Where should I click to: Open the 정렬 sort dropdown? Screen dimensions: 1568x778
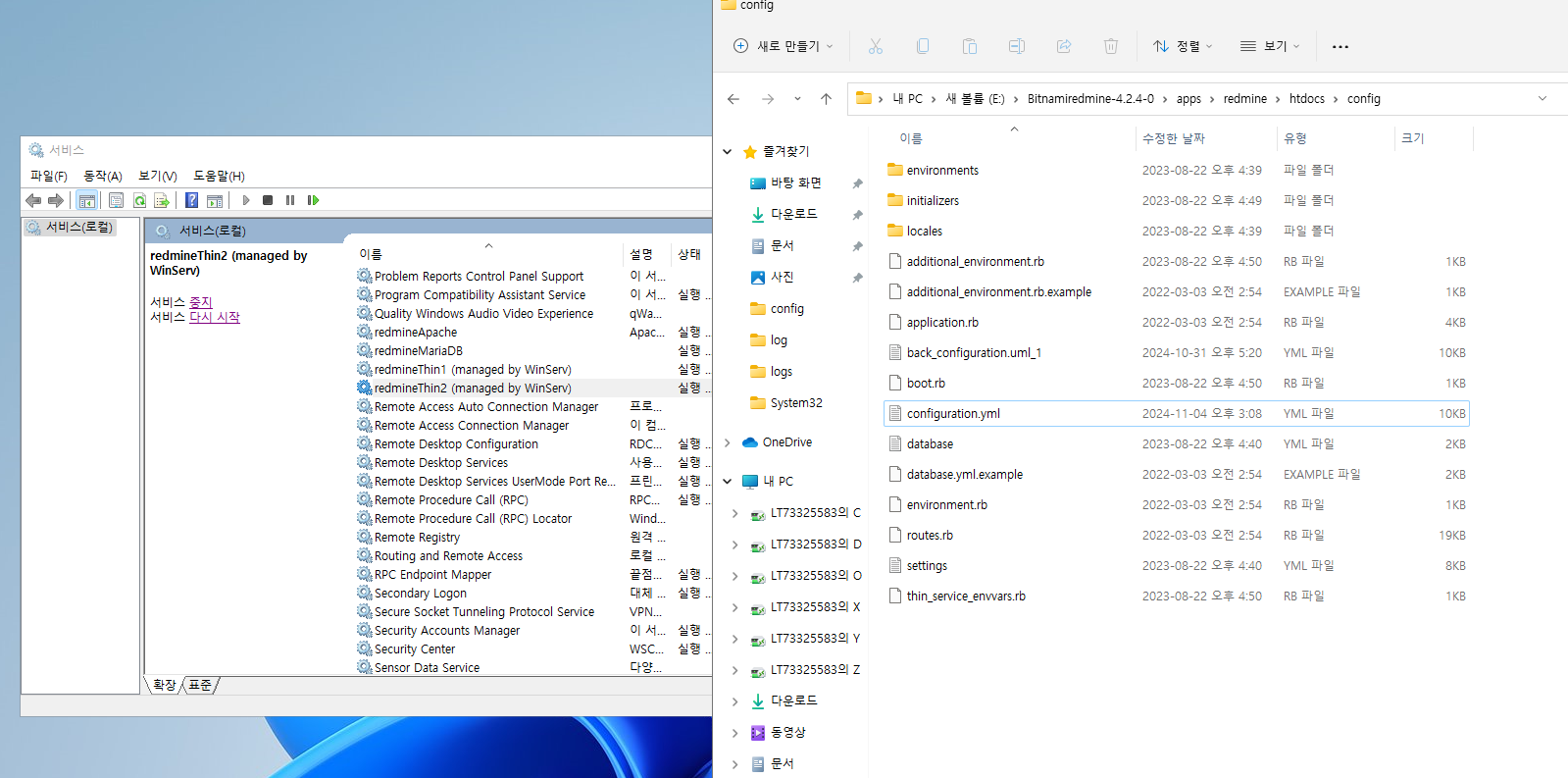click(x=1184, y=46)
